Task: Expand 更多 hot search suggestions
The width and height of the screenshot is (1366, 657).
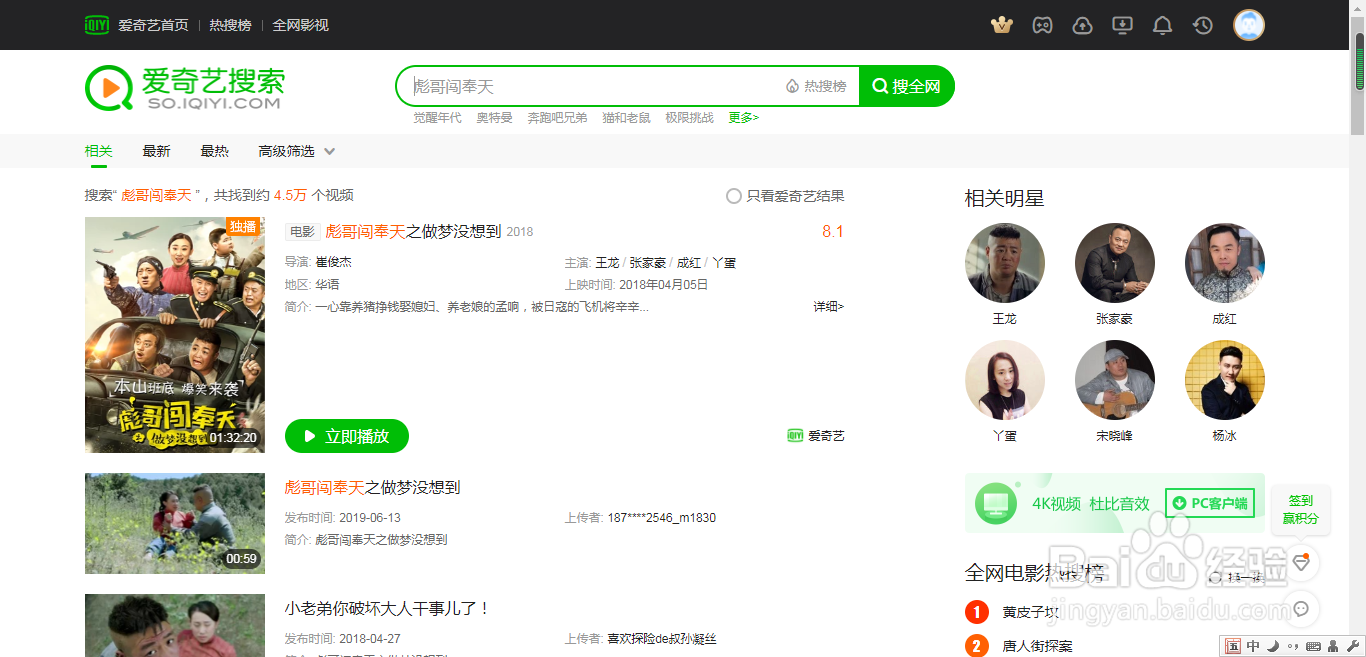Action: (x=743, y=117)
